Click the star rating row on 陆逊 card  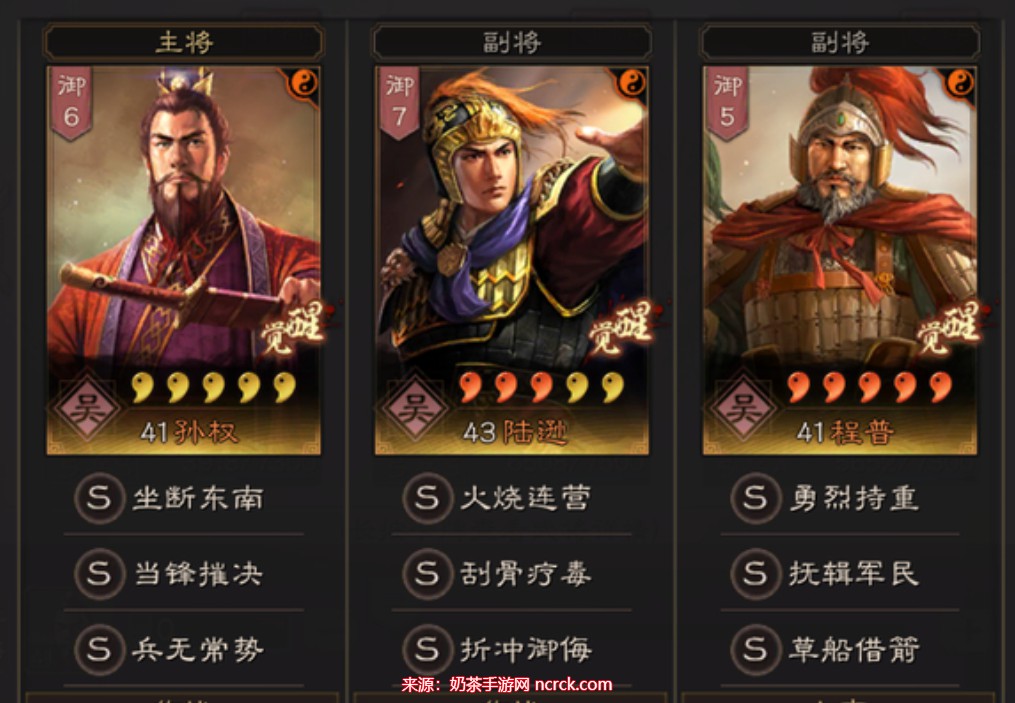[x=542, y=387]
